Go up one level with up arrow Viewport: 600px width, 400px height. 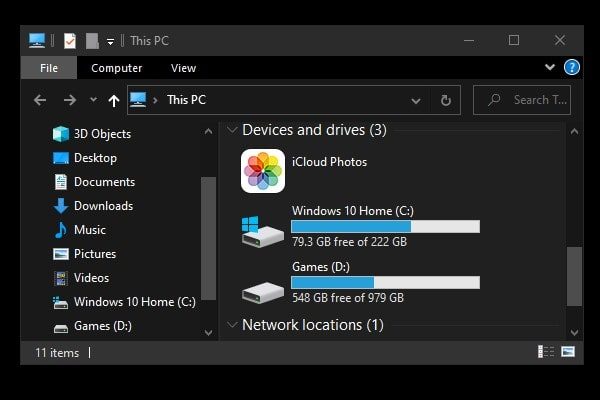click(114, 101)
